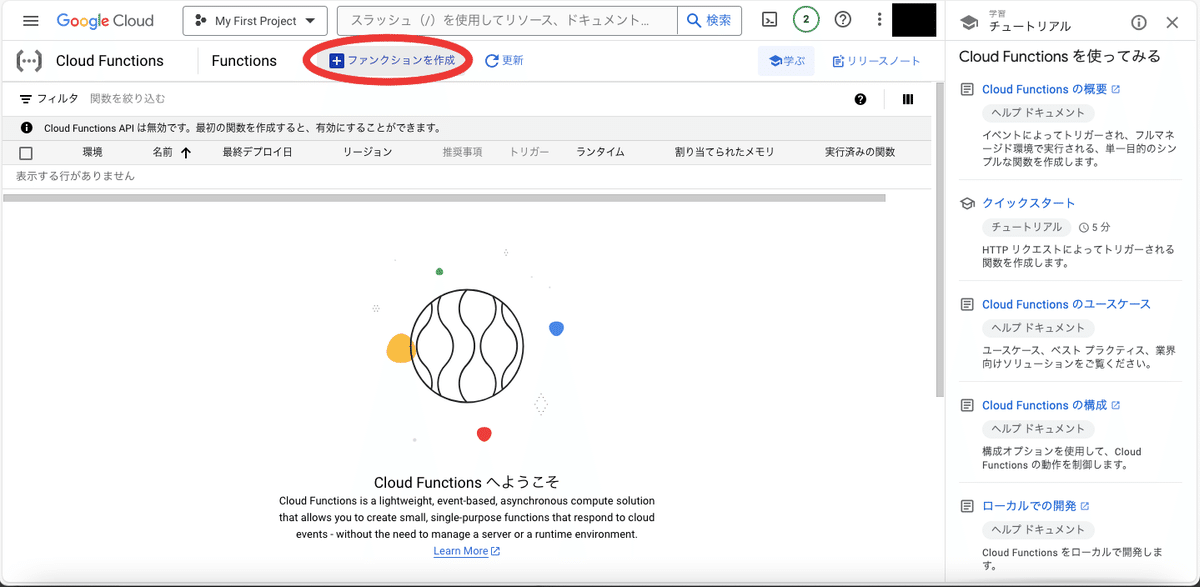Viewport: 1200px width, 587px height.
Task: Open notifications badge showing 2
Action: [806, 20]
